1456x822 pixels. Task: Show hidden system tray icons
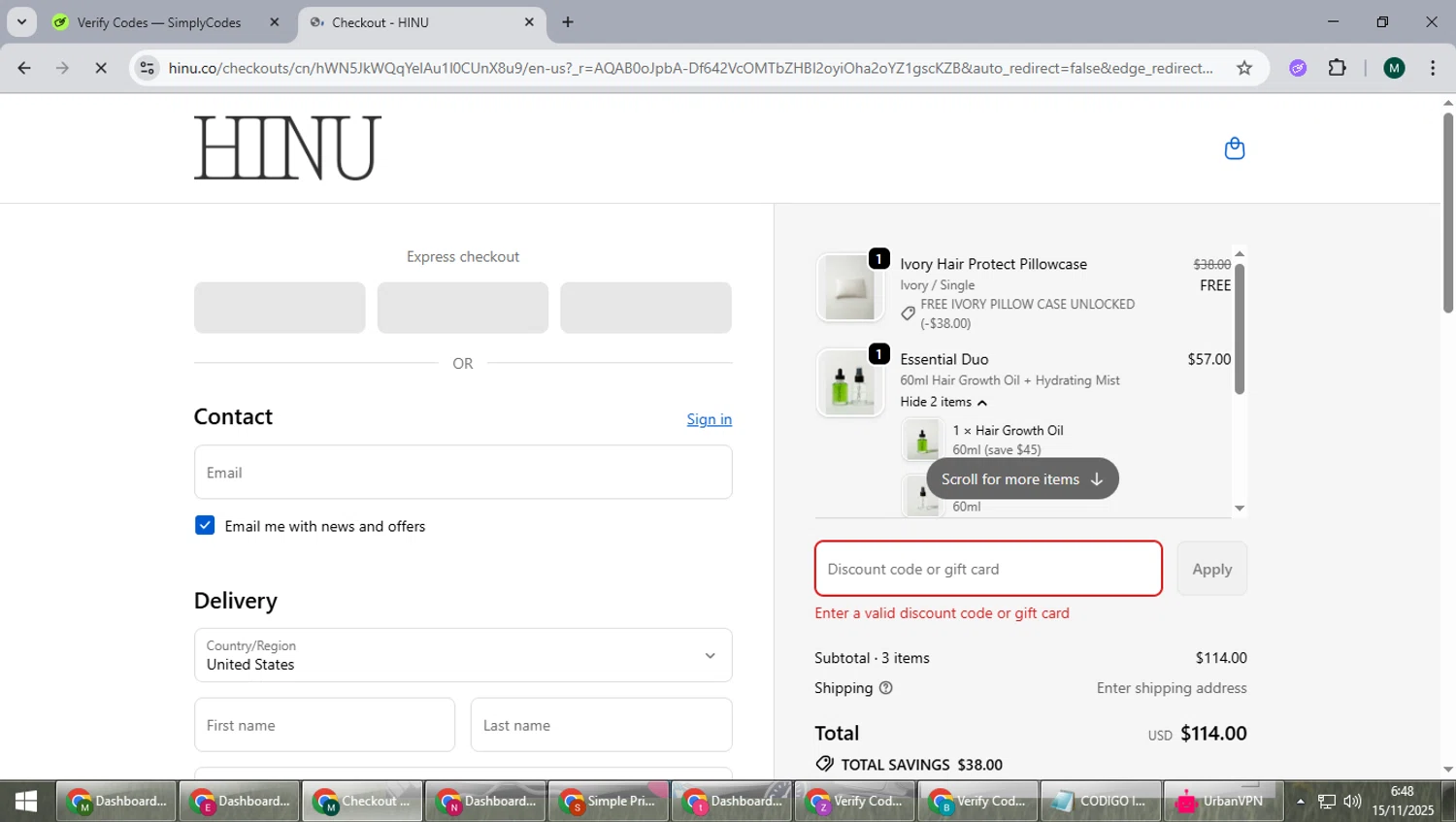point(1301,802)
